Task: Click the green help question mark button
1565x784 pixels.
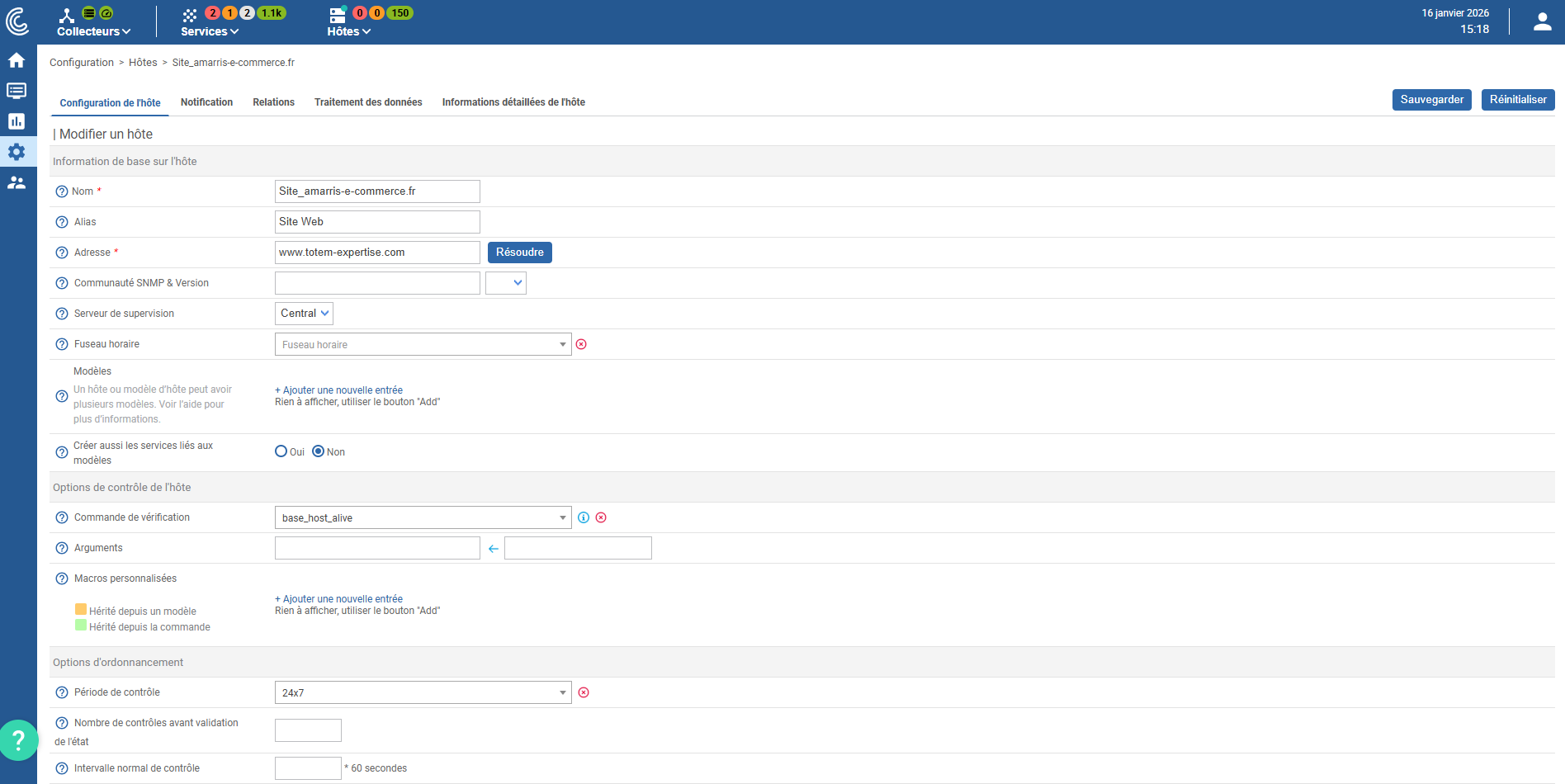Action: 18,739
